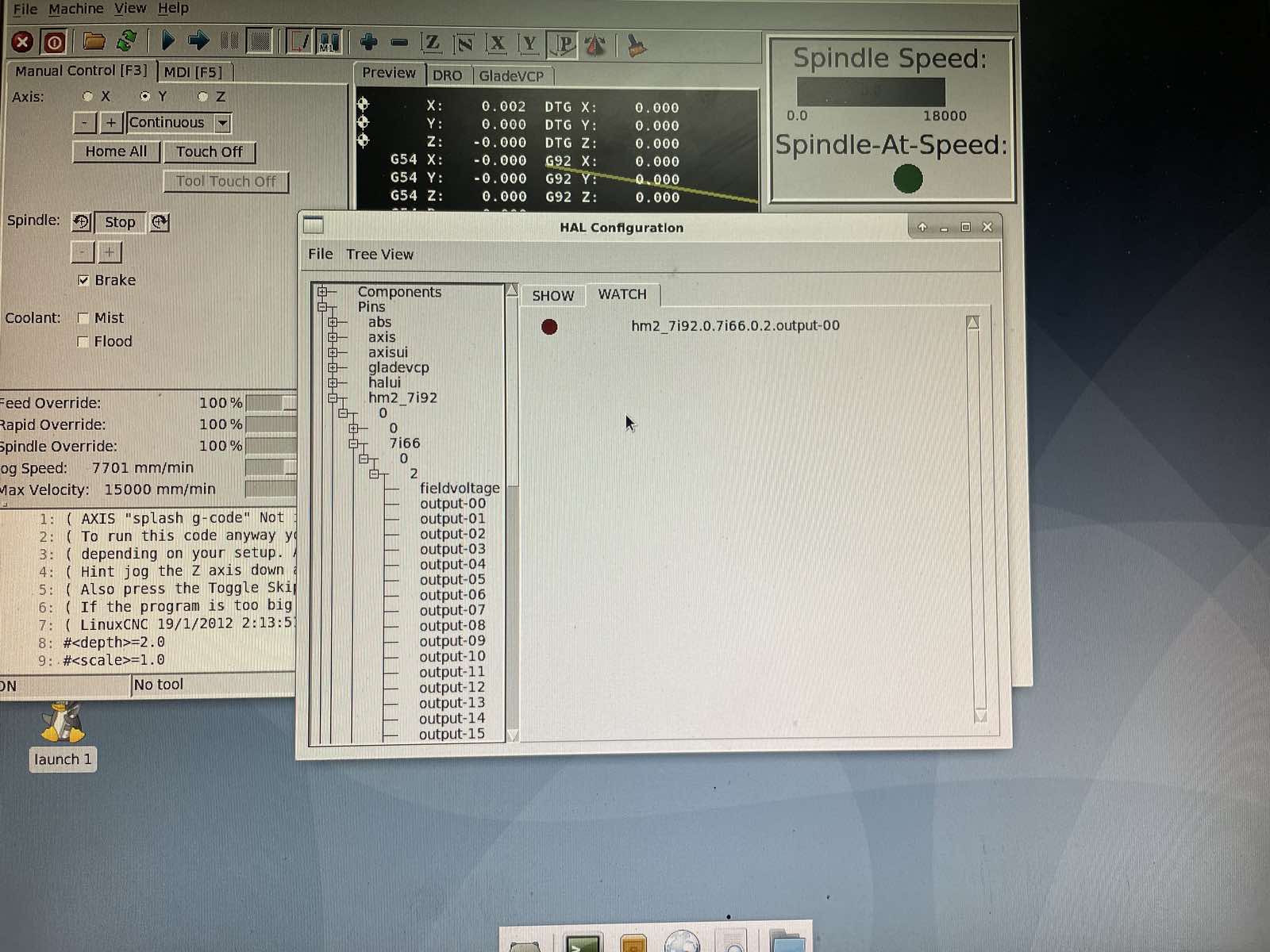Collapse the Pins tree node
The width and height of the screenshot is (1270, 952).
coord(322,307)
